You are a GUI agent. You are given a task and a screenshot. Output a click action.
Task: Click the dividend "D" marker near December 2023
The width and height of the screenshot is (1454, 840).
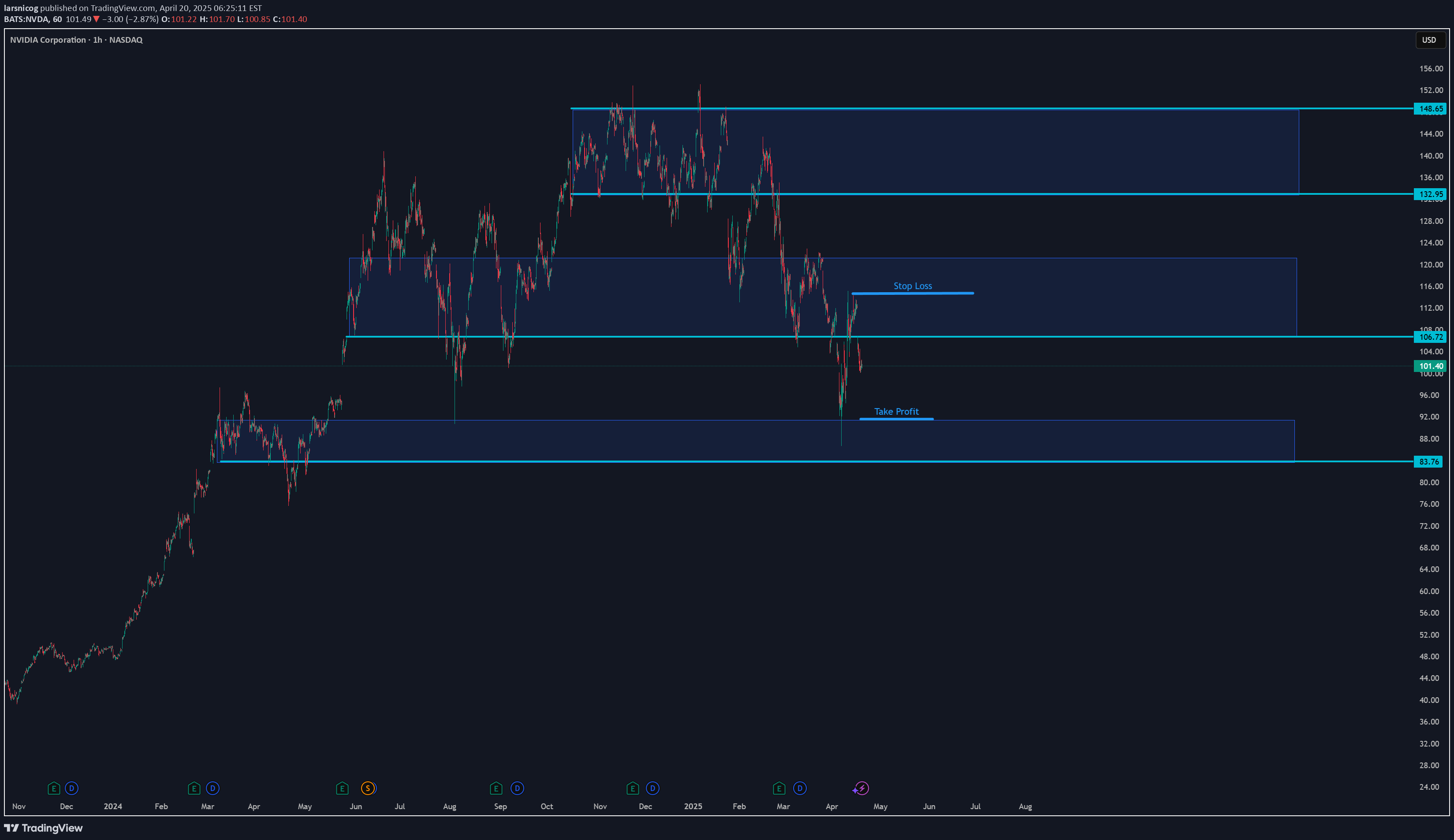pyautogui.click(x=71, y=788)
